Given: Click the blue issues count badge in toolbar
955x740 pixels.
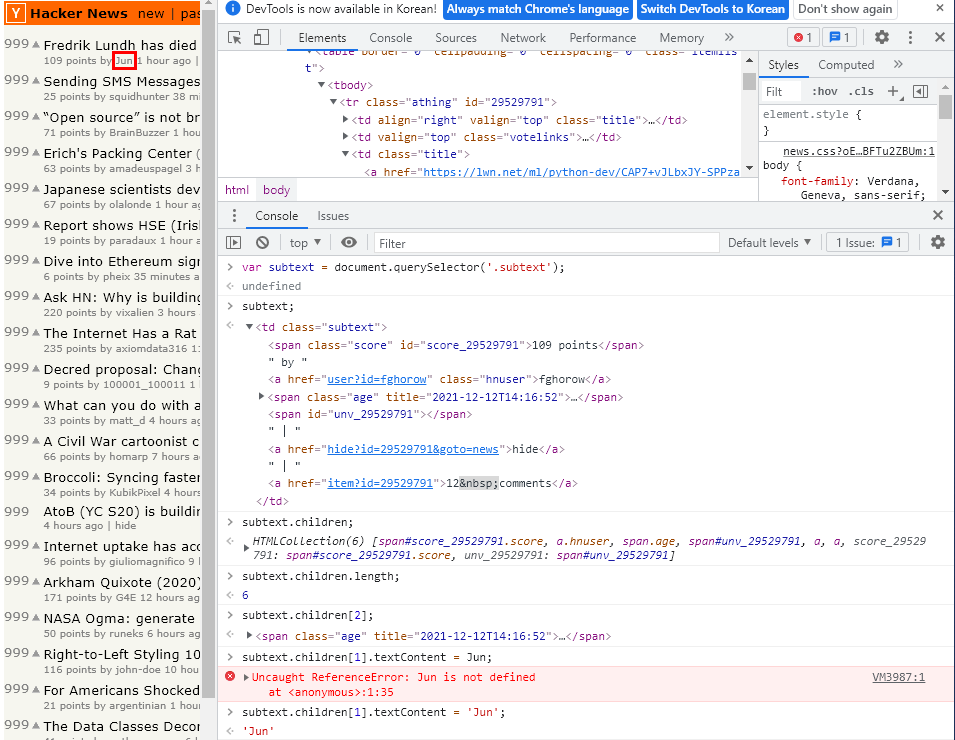Looking at the screenshot, I should pos(839,38).
